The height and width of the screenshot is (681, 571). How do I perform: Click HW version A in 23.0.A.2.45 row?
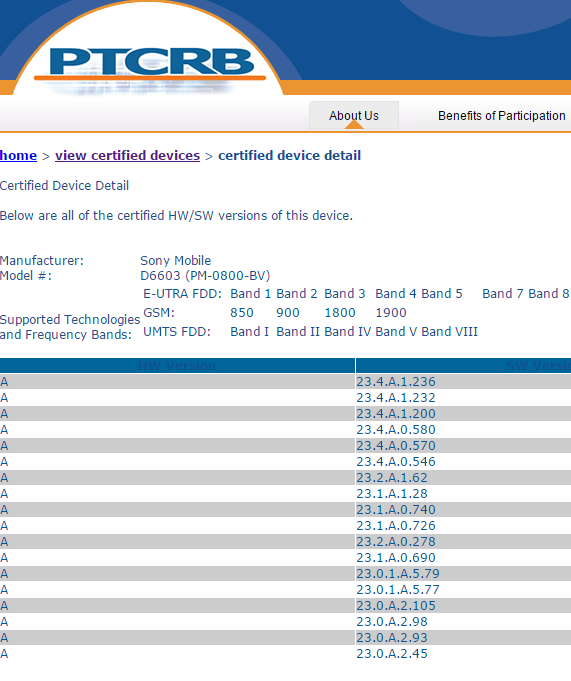click(4, 653)
